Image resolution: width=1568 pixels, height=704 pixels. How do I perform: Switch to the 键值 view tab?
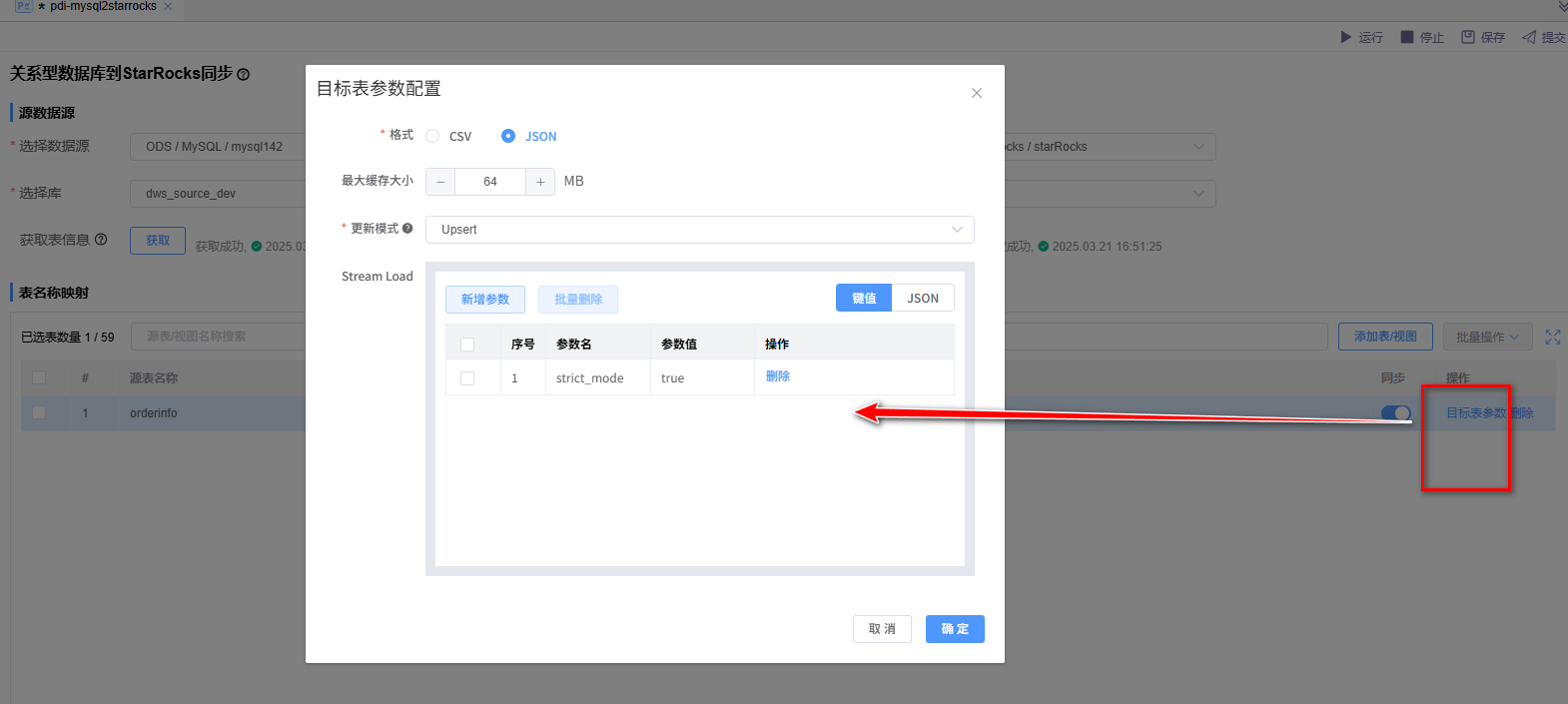864,299
